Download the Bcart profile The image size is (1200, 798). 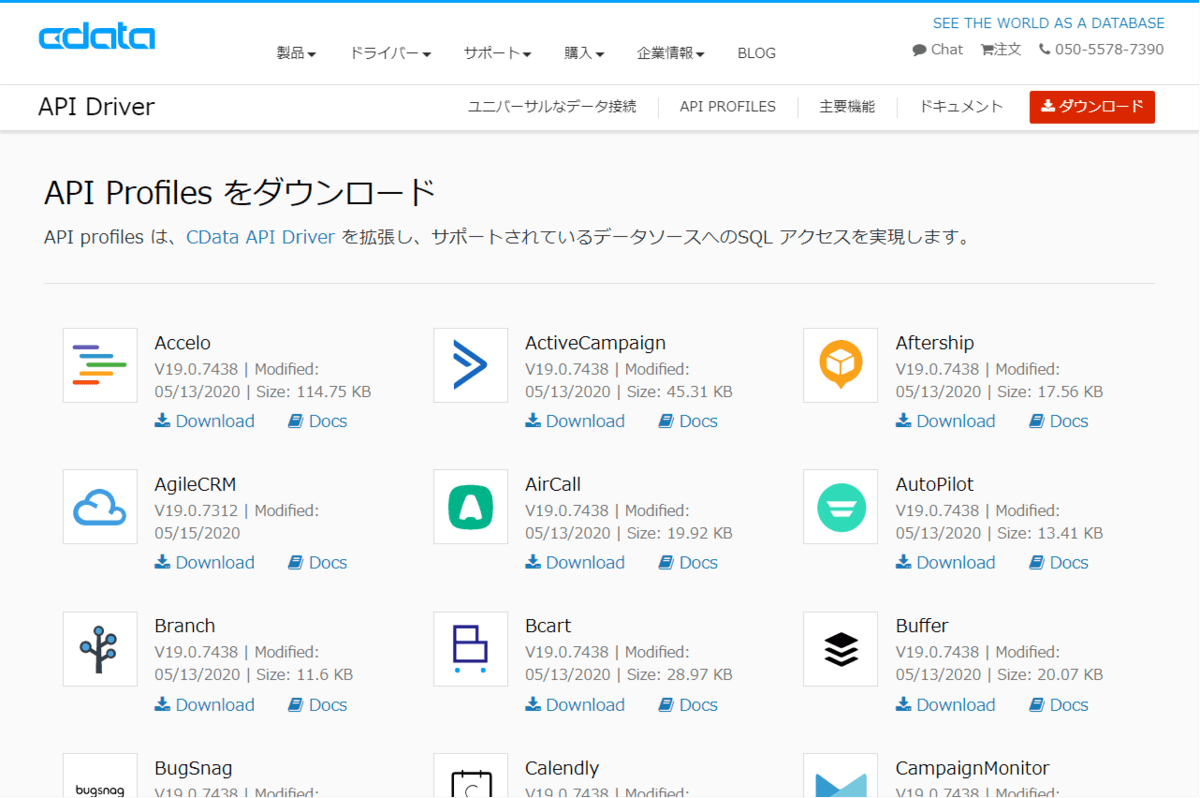575,705
